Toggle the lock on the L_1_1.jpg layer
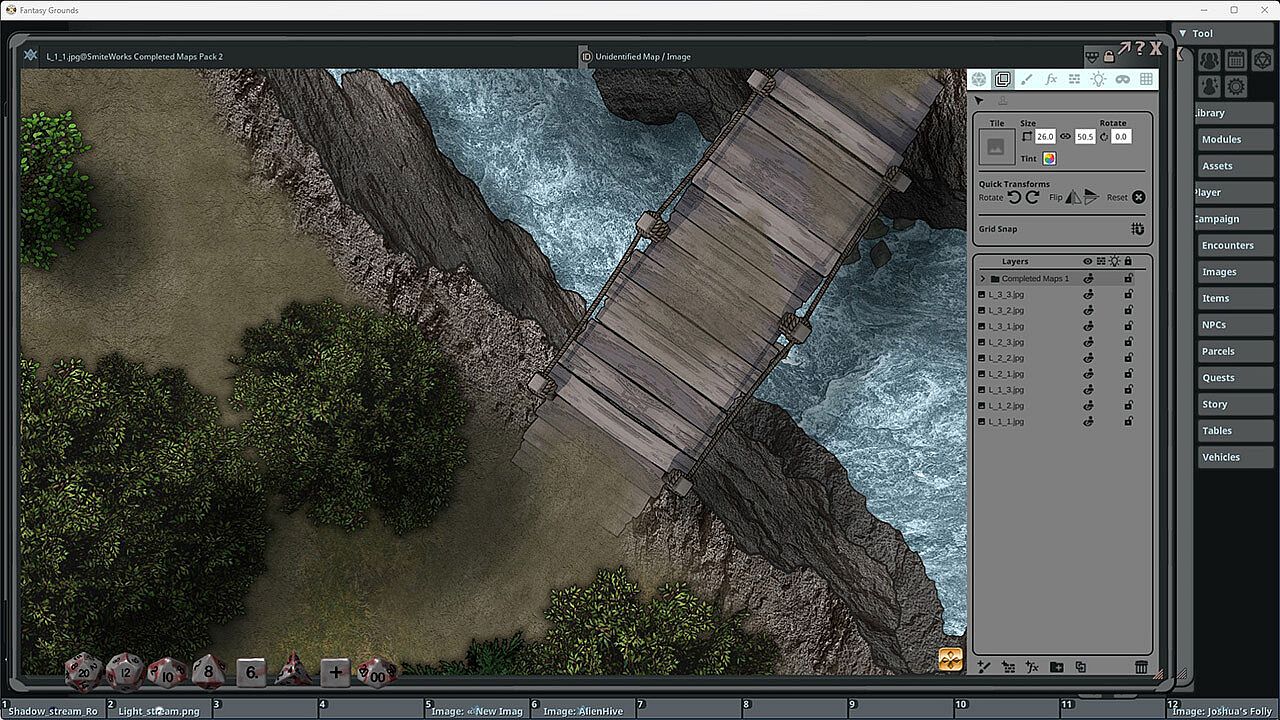The height and width of the screenshot is (720, 1280). [1129, 422]
